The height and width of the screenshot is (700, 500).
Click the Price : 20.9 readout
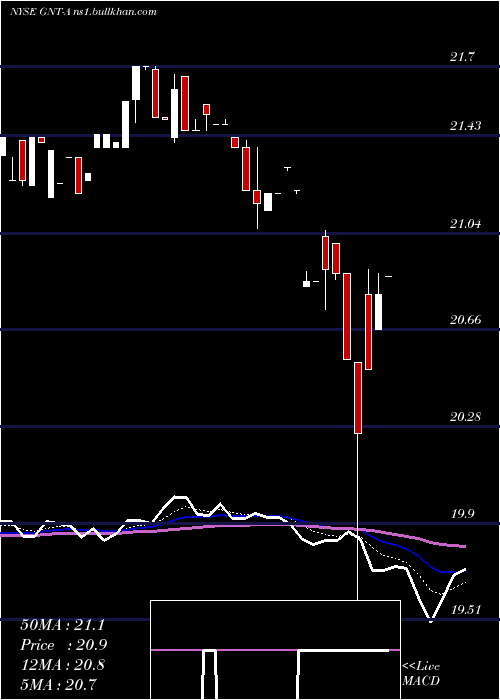(63, 645)
